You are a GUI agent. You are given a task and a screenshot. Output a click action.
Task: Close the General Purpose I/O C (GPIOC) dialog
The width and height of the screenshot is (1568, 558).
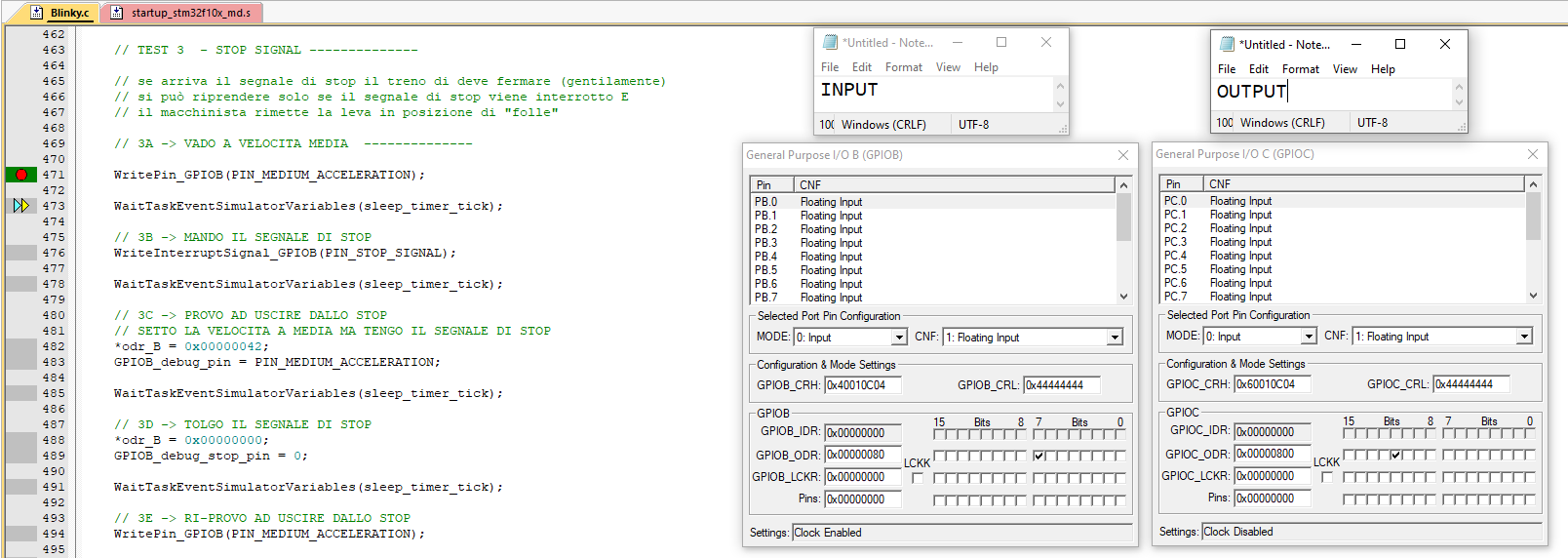tap(1533, 154)
